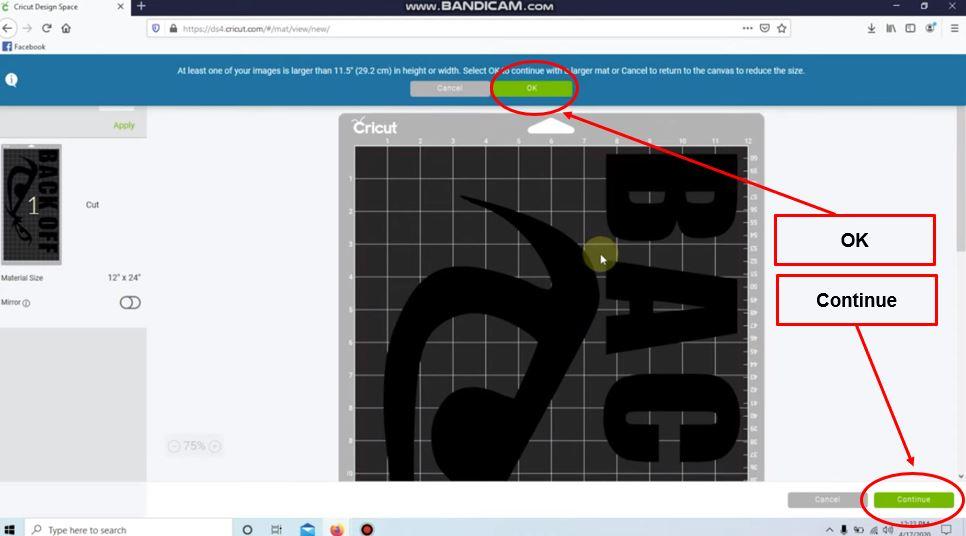Select mat 1 BACK OFF thumbnail
This screenshot has width=966, height=536.
tap(31, 204)
